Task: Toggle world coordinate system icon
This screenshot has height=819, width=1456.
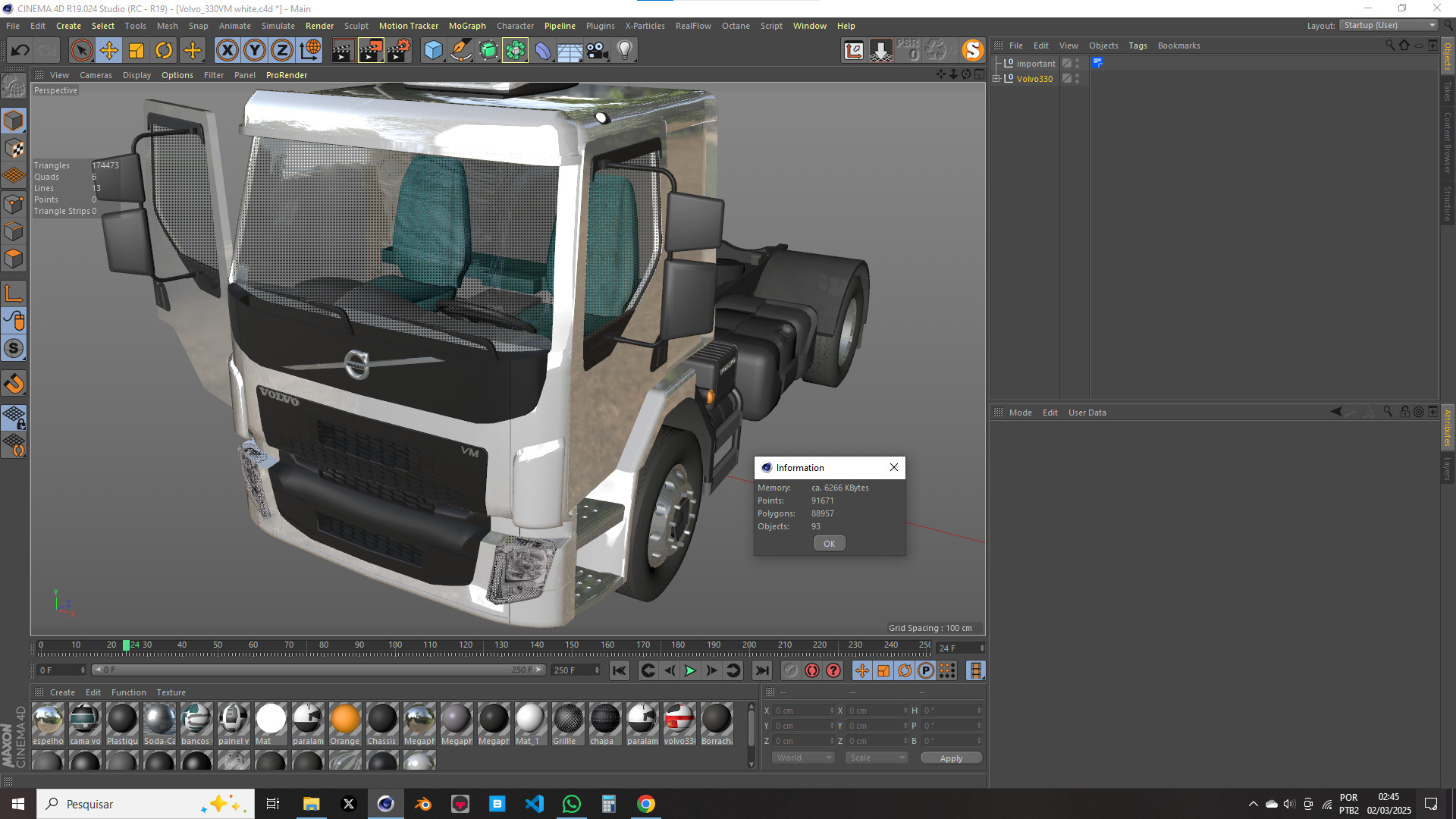Action: [310, 51]
